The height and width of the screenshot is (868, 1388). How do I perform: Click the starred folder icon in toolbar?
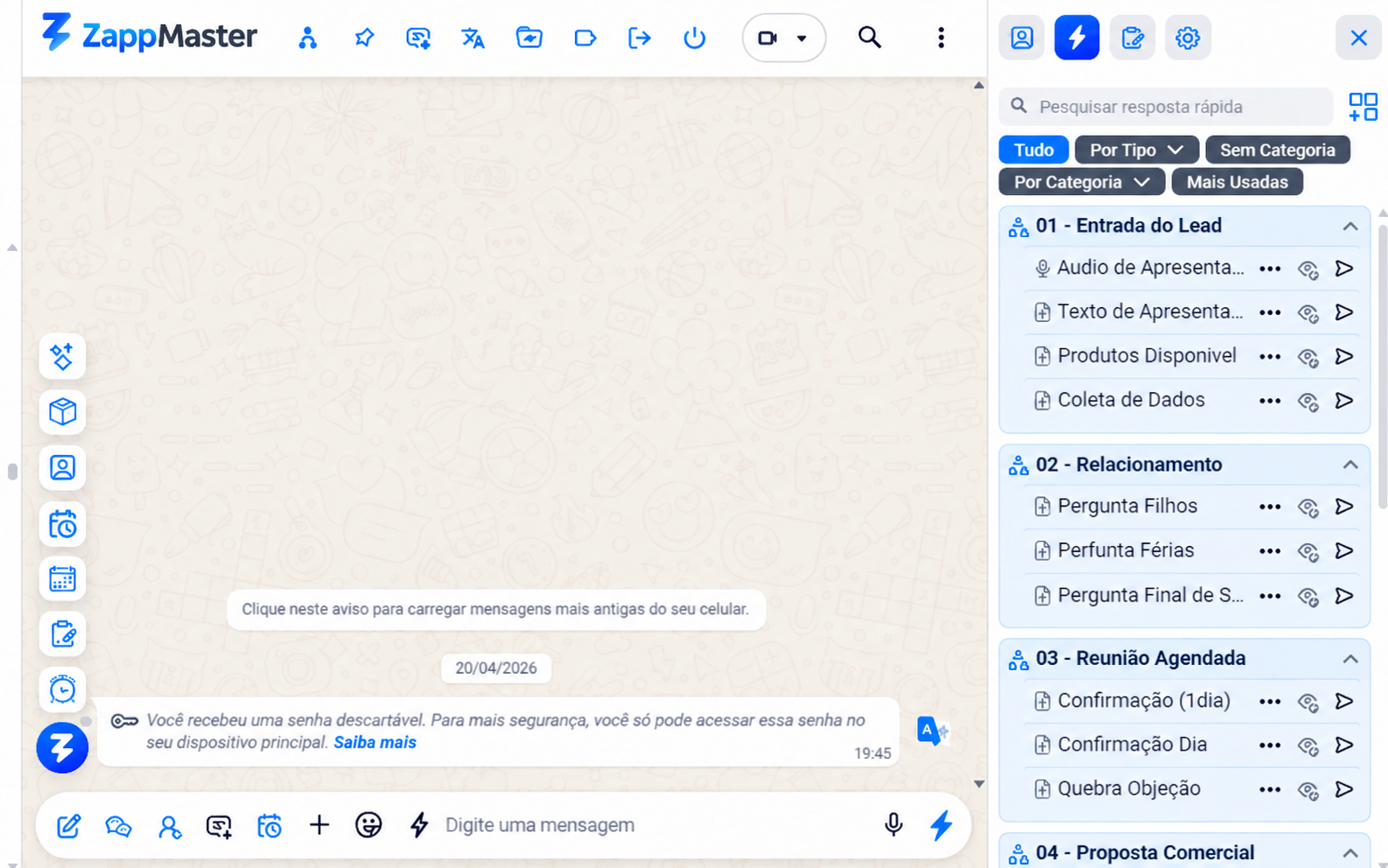[529, 38]
